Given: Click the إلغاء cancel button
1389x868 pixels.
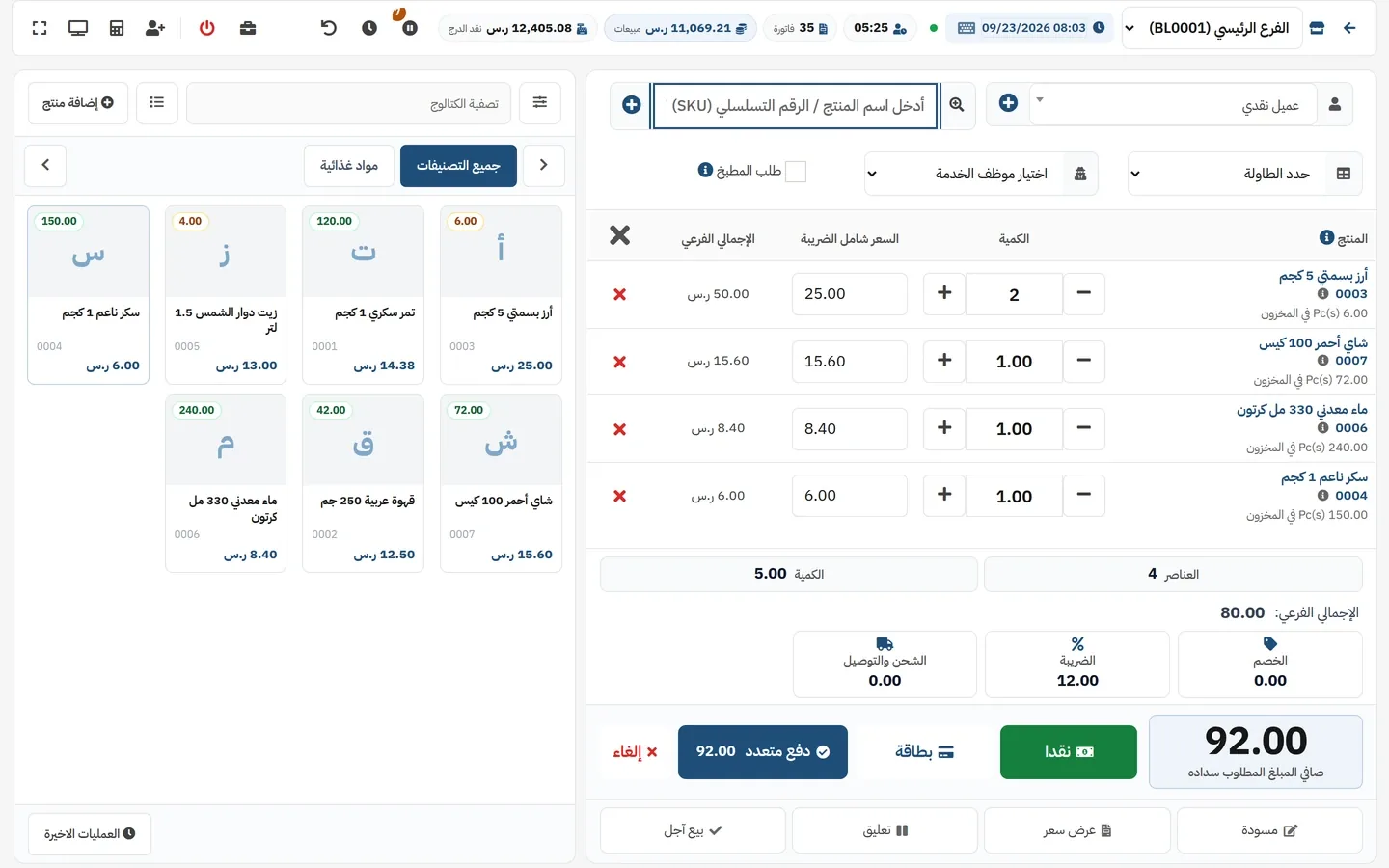Looking at the screenshot, I should [x=635, y=752].
